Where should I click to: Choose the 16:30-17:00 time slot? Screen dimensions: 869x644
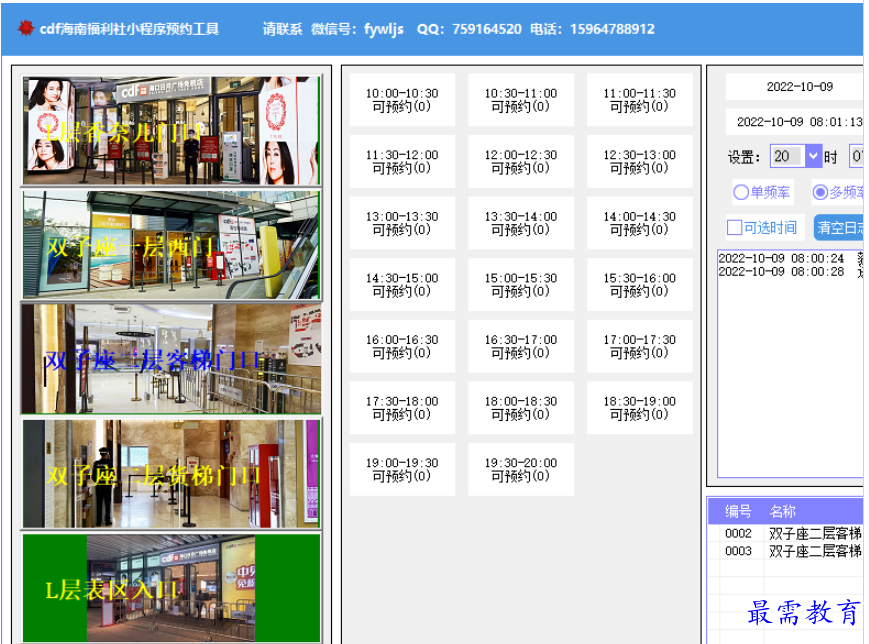520,346
